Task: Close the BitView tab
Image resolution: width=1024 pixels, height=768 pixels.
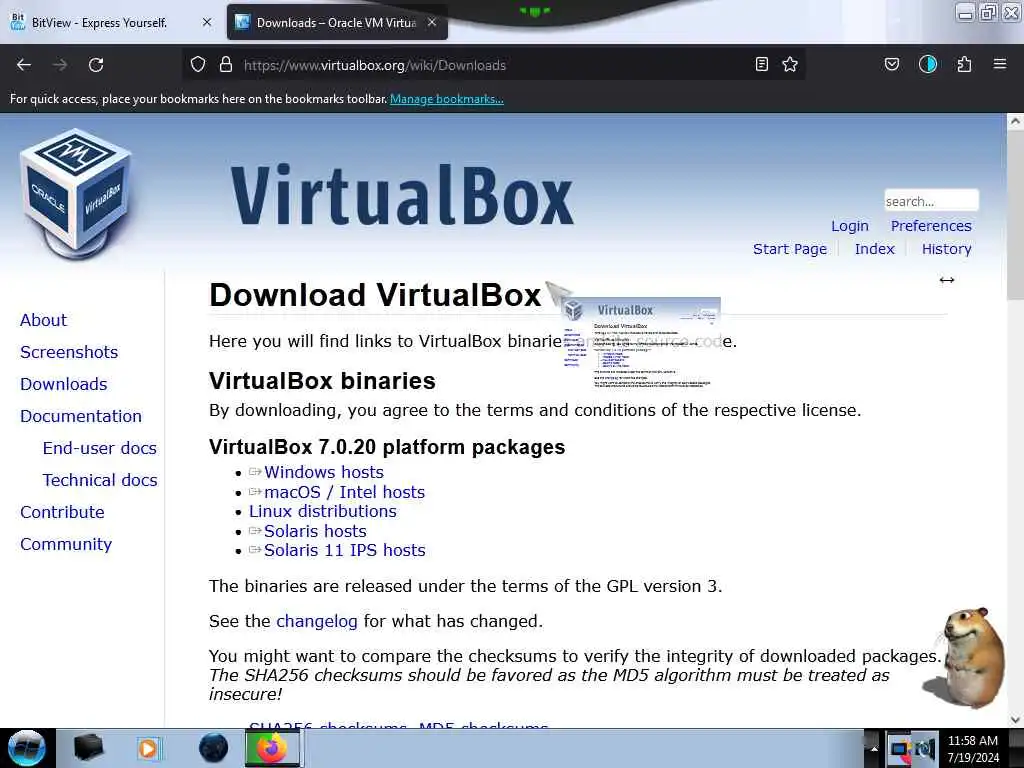Action: click(x=207, y=22)
